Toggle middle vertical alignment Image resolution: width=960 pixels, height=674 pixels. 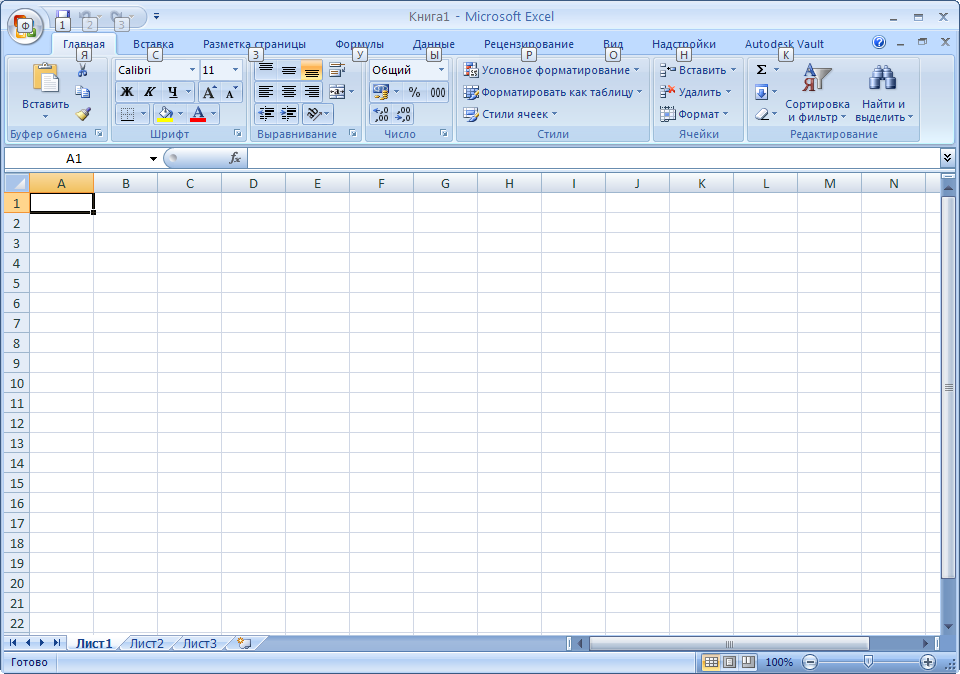pos(288,70)
